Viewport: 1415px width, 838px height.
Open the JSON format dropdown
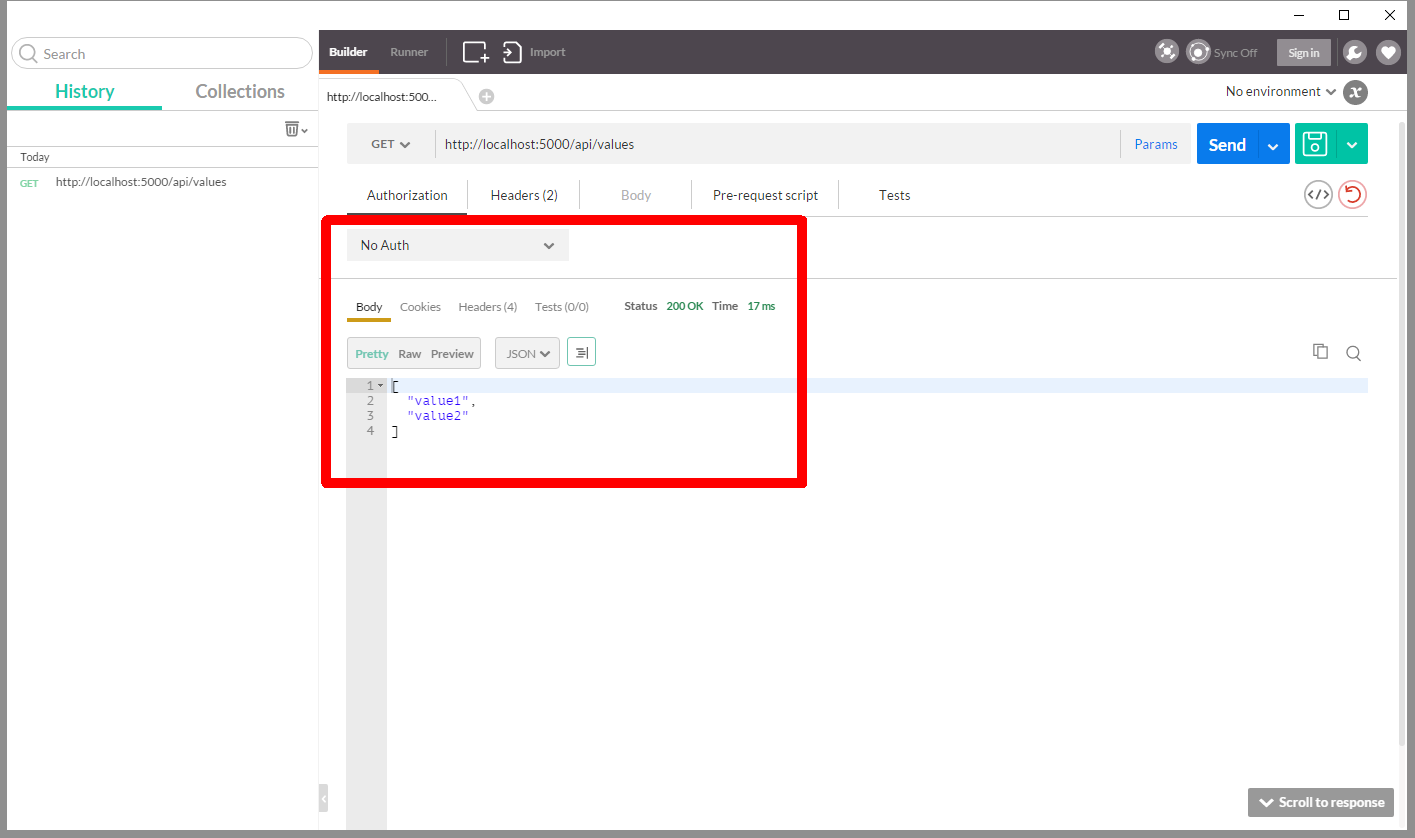[x=527, y=353]
